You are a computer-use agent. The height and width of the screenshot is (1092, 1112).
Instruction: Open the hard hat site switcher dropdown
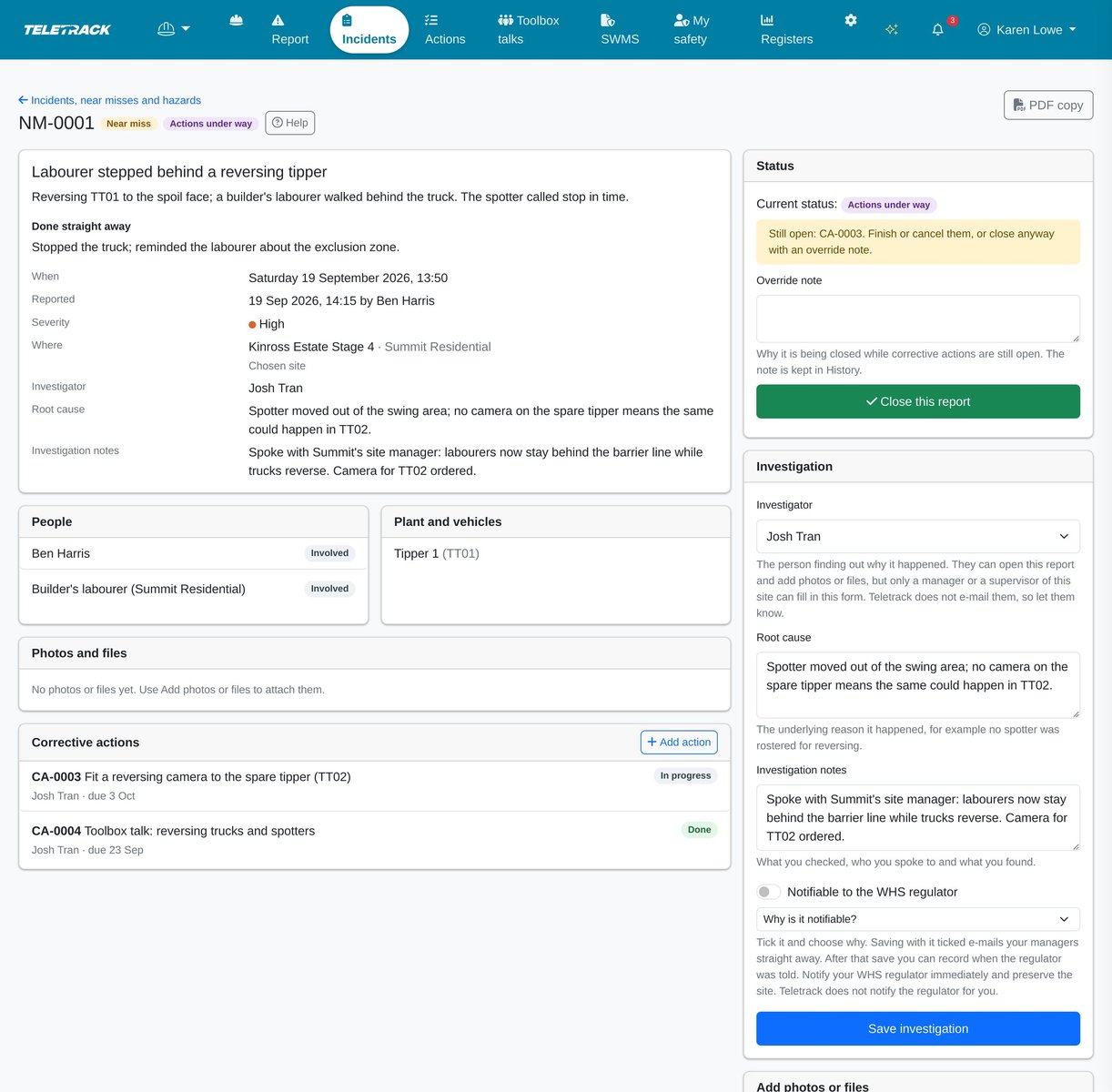pyautogui.click(x=174, y=29)
